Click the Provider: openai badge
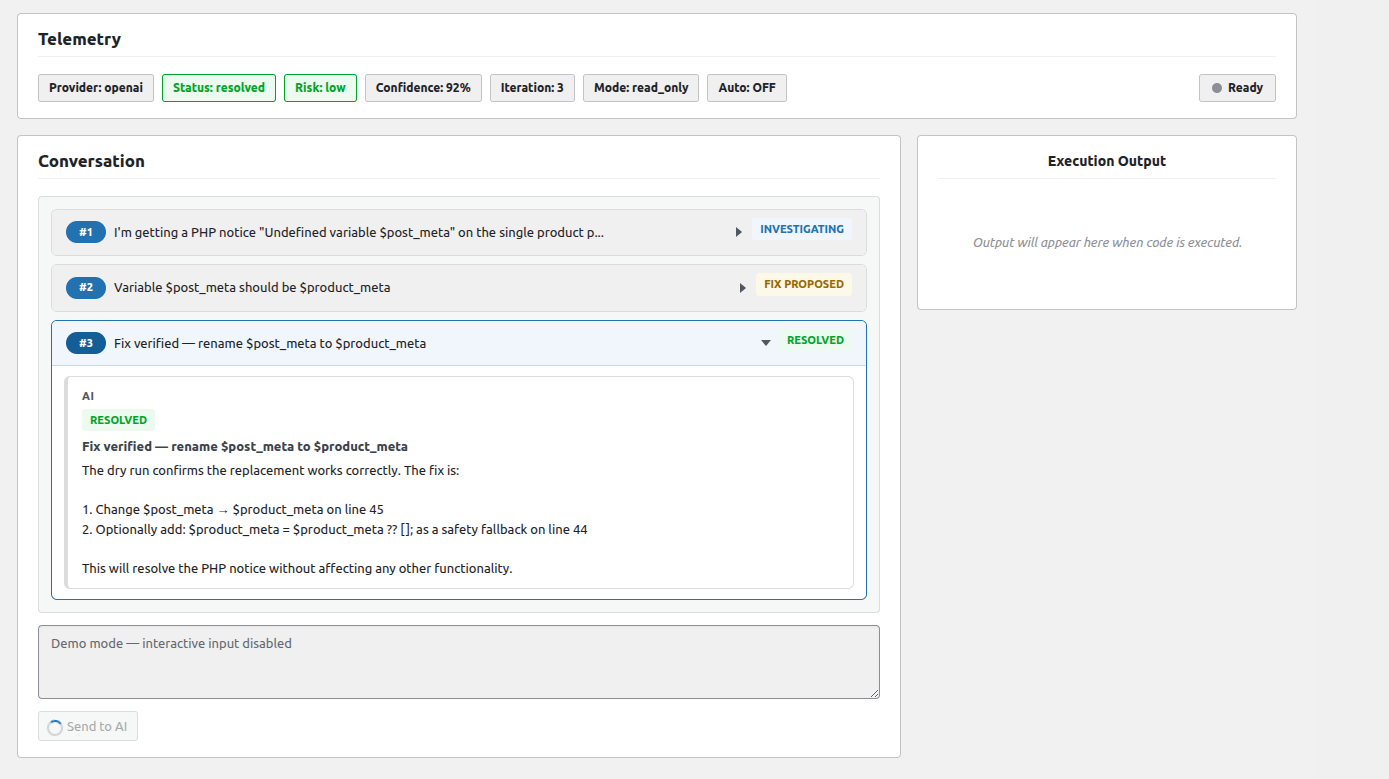1389x779 pixels. click(x=95, y=87)
